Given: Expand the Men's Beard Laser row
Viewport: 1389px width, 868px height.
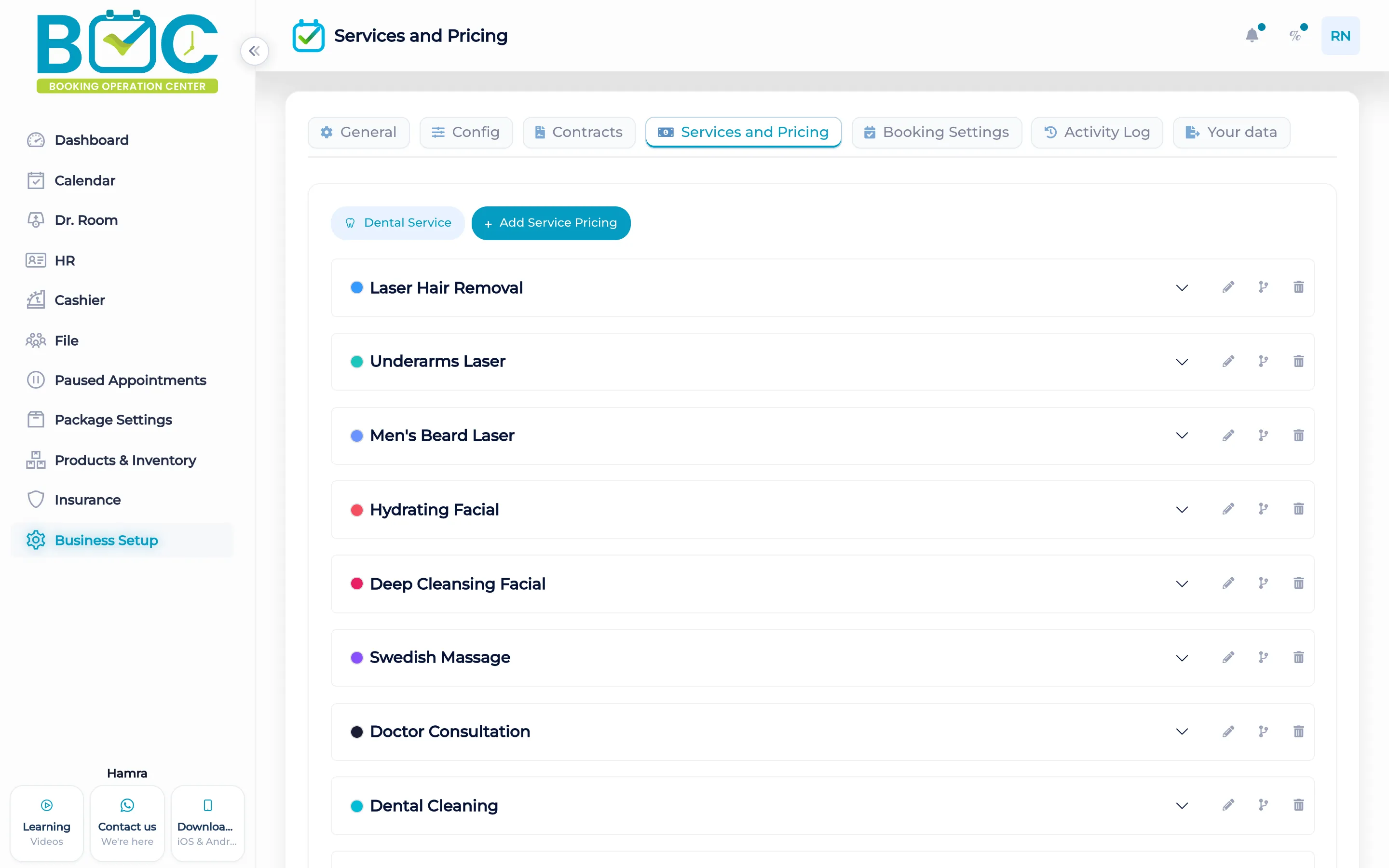Looking at the screenshot, I should 1181,436.
